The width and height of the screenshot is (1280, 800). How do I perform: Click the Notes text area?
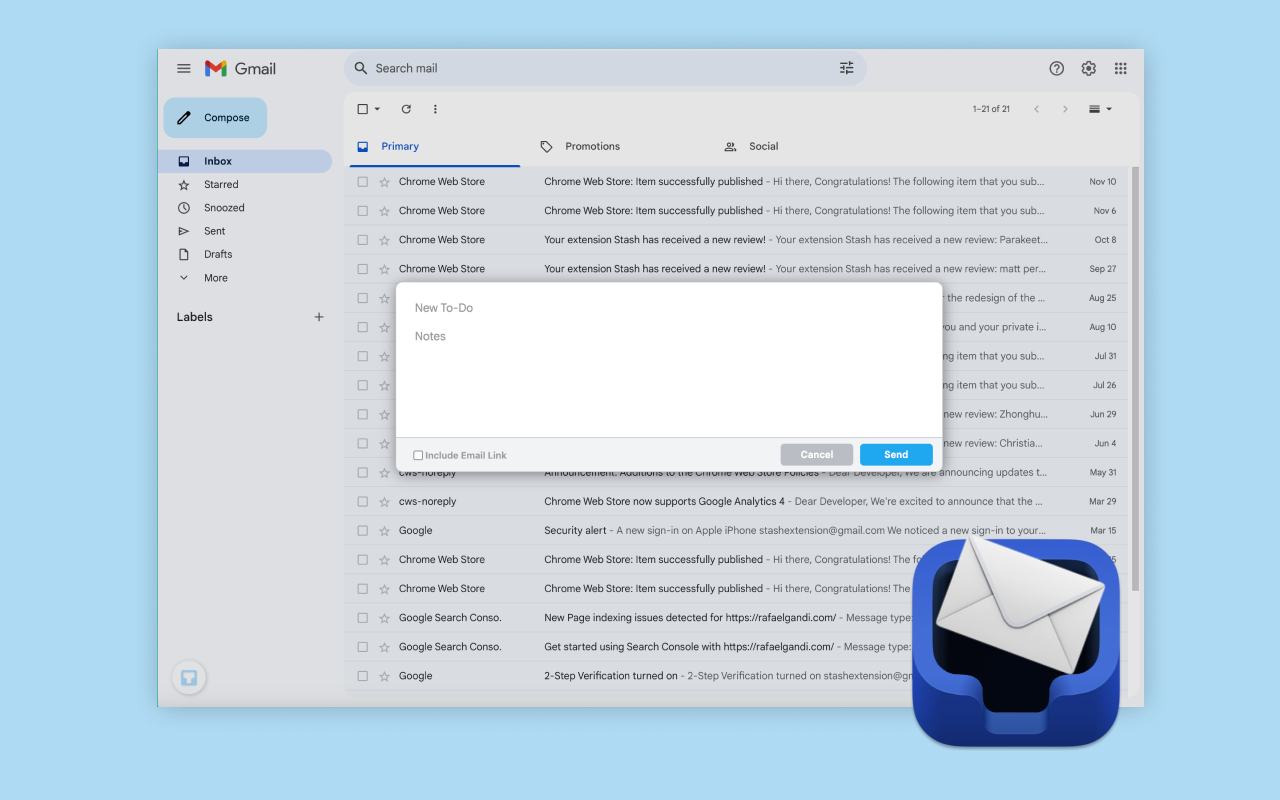click(669, 380)
